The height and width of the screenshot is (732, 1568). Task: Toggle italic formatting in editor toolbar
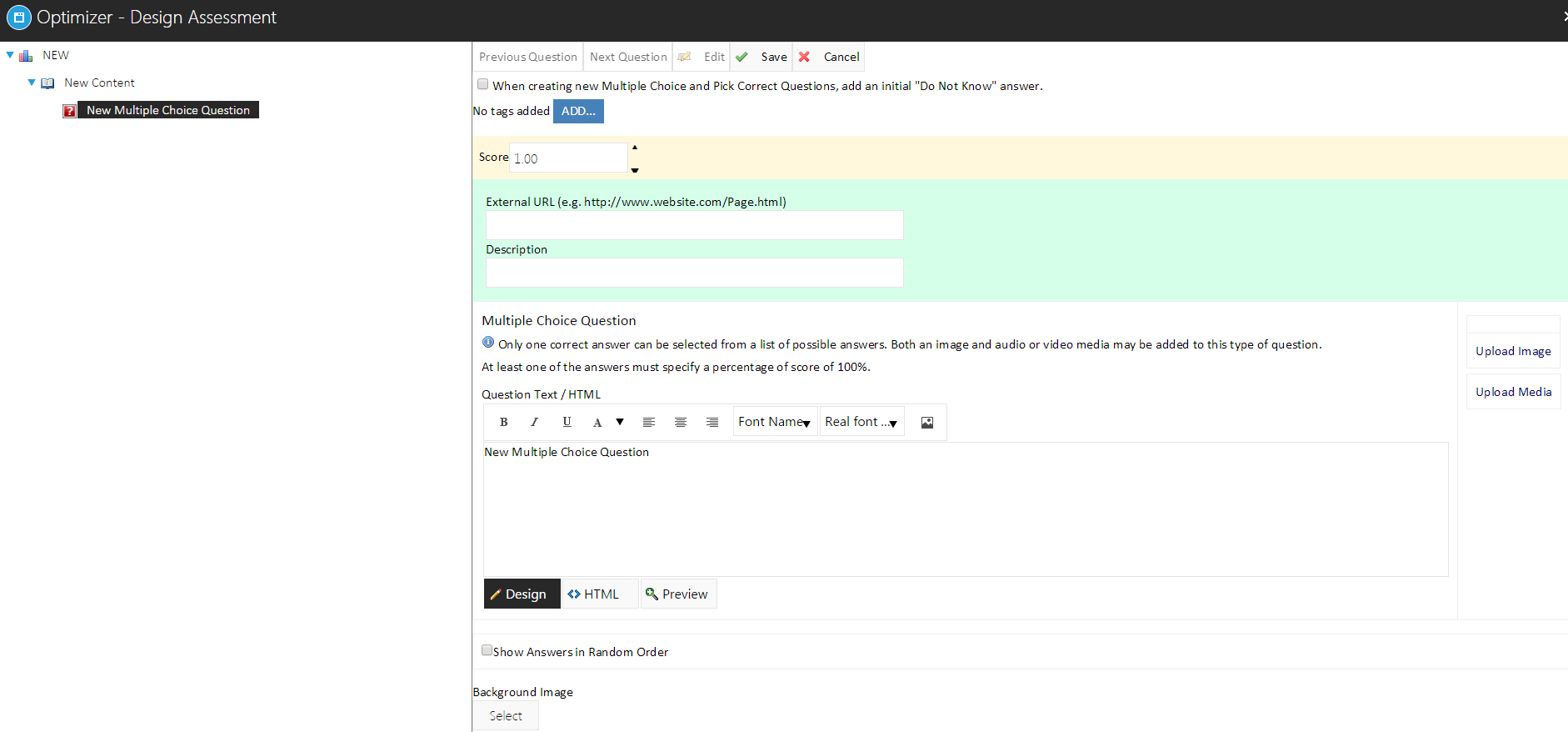(x=534, y=422)
